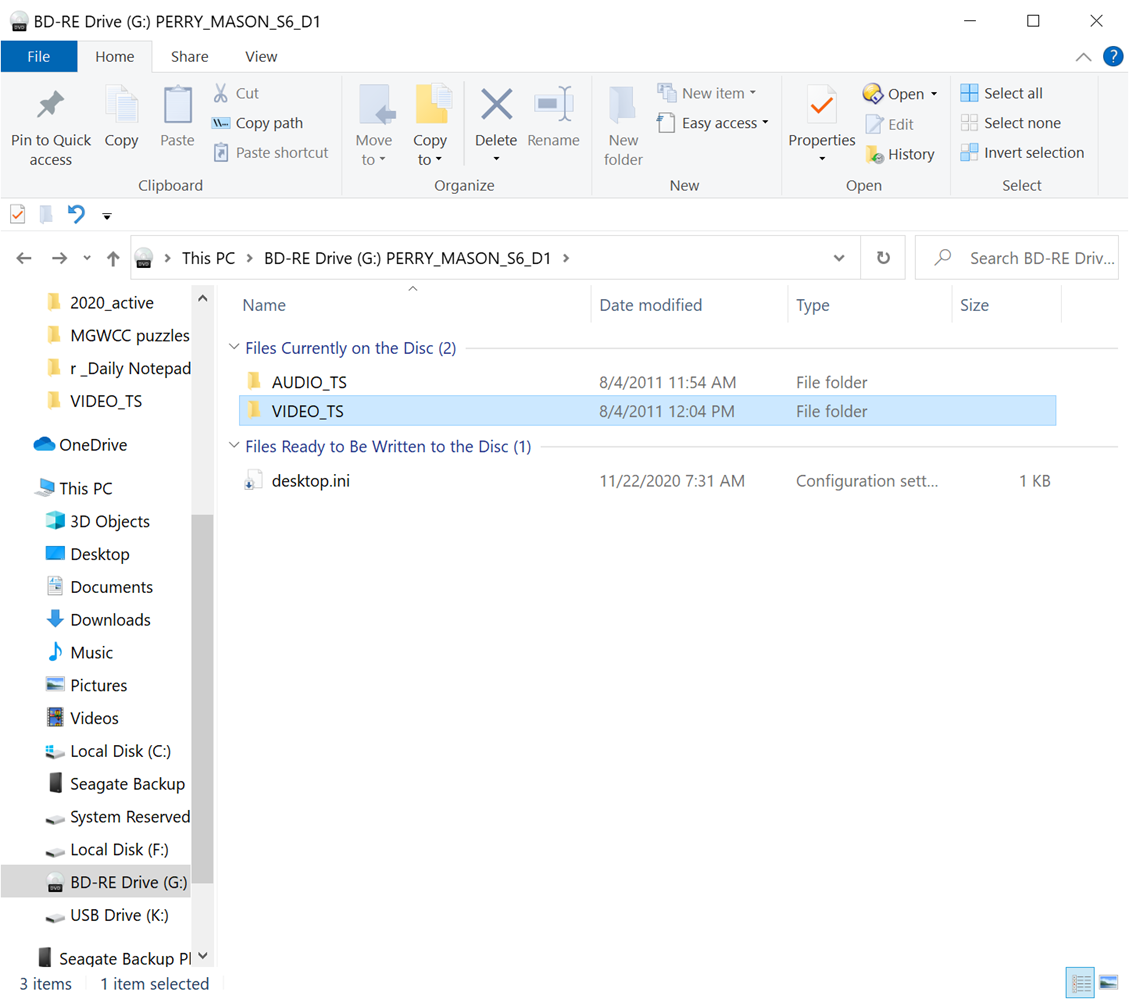Select Pin to Quick access

50,122
